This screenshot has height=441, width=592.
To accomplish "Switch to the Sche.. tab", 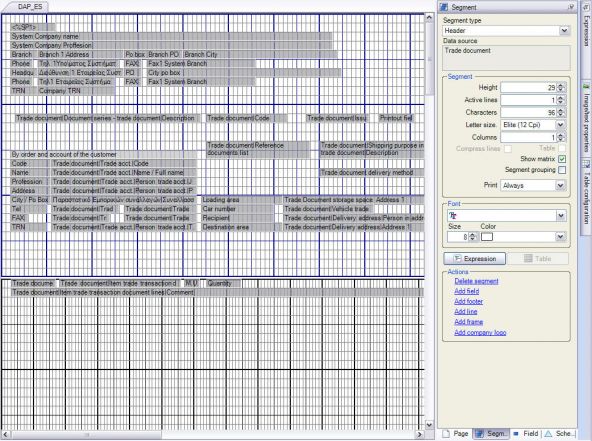I will click(560, 434).
